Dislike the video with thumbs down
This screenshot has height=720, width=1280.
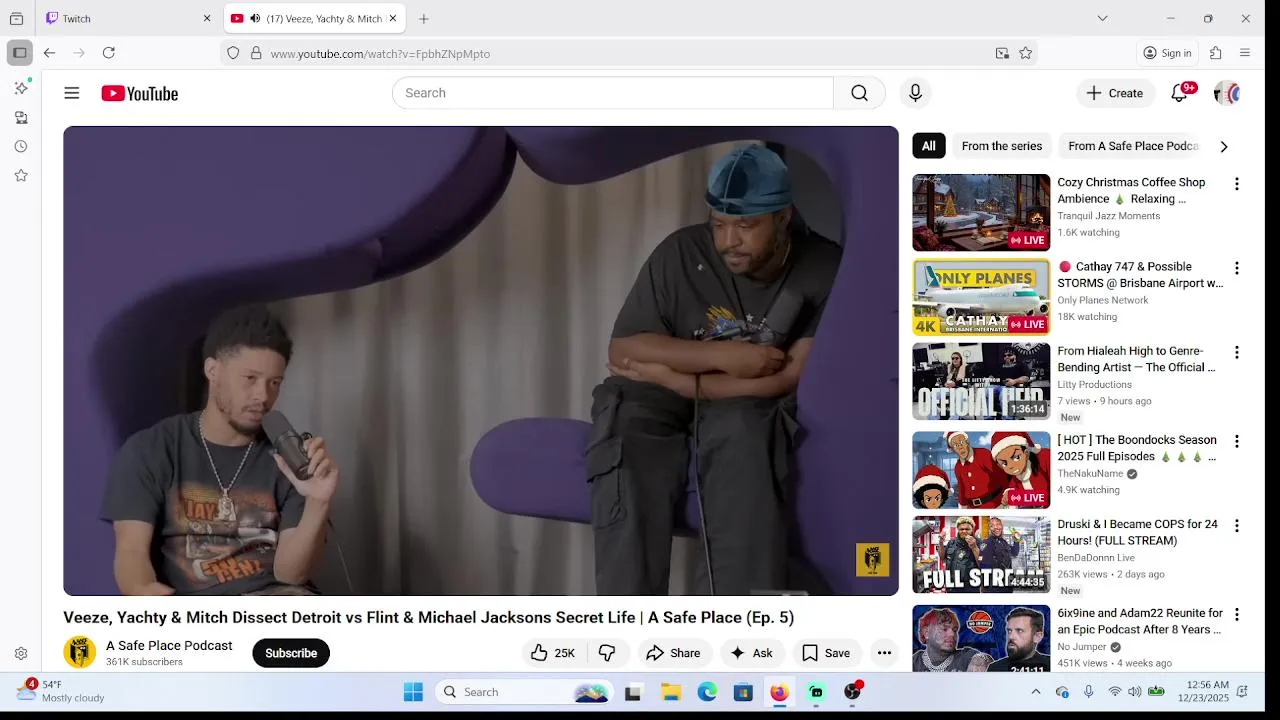point(607,653)
